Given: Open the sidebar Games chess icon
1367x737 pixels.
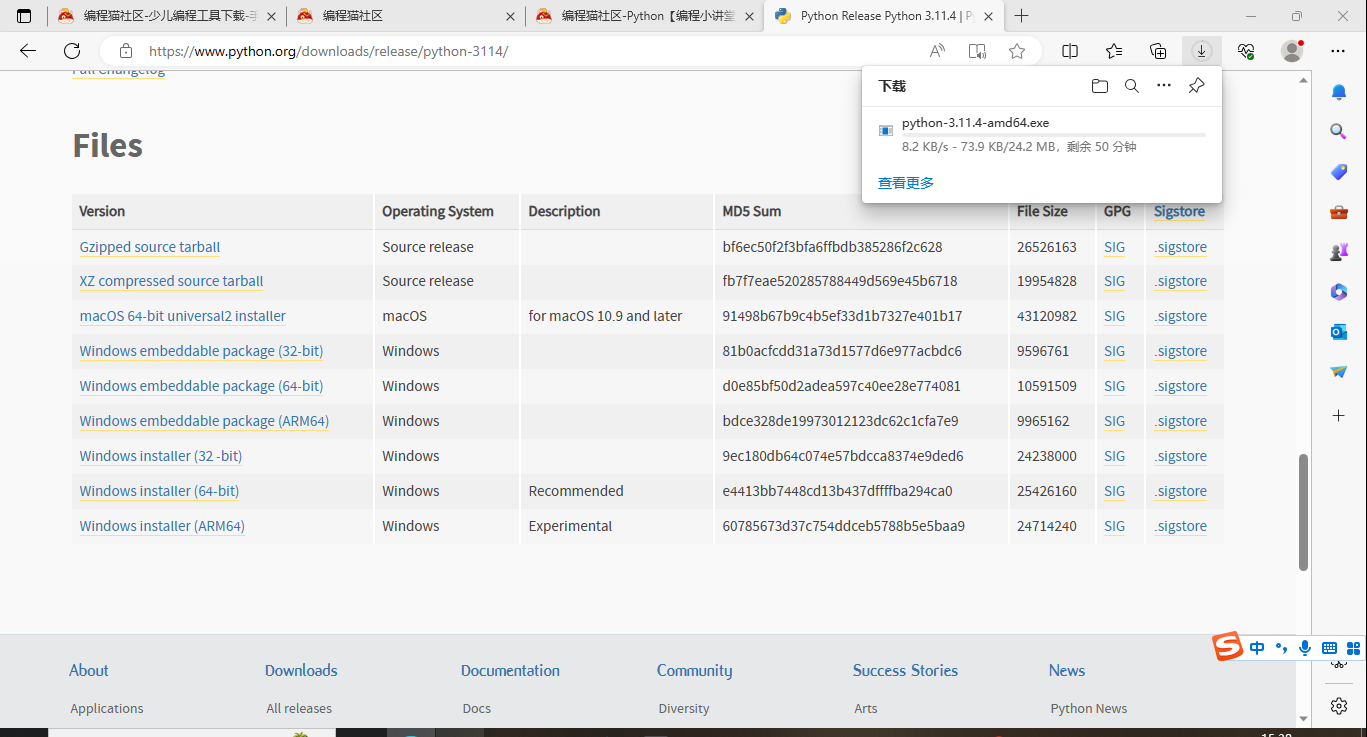Looking at the screenshot, I should click(x=1339, y=252).
